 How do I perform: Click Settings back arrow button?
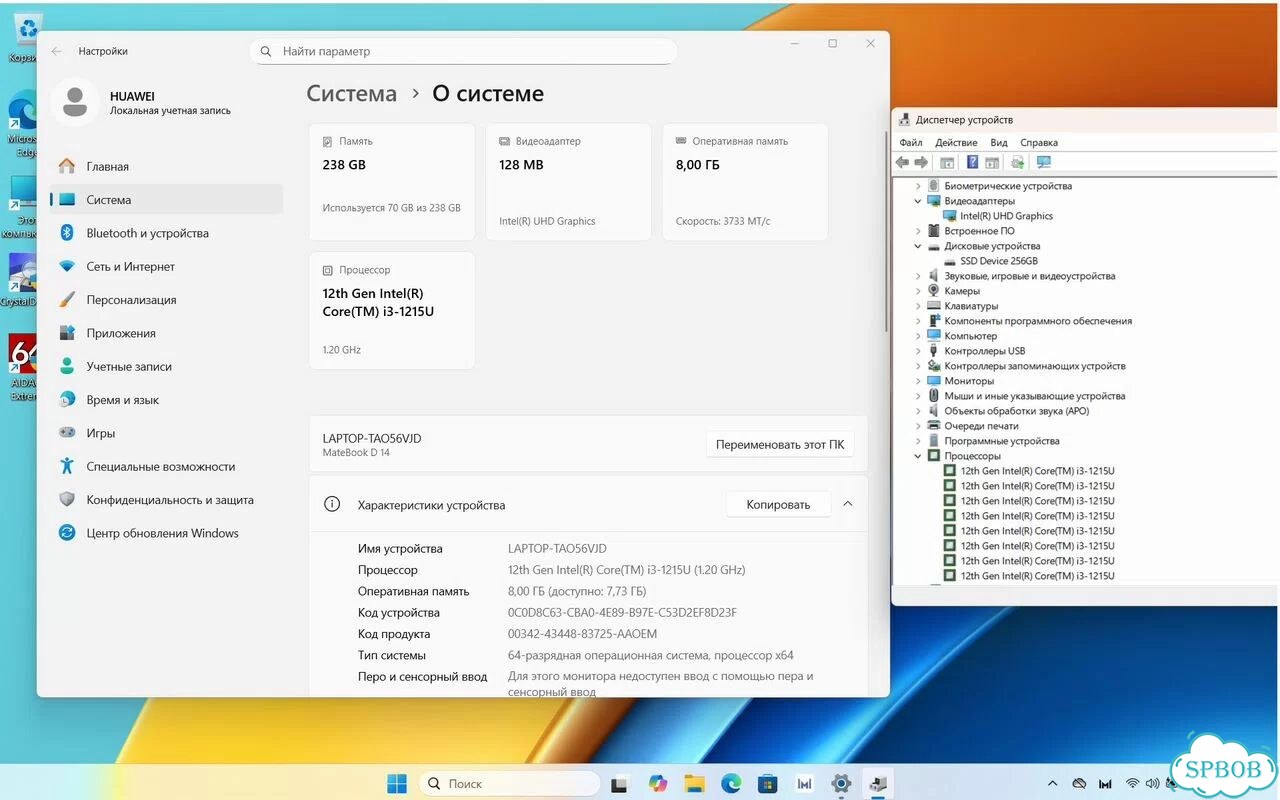[57, 51]
